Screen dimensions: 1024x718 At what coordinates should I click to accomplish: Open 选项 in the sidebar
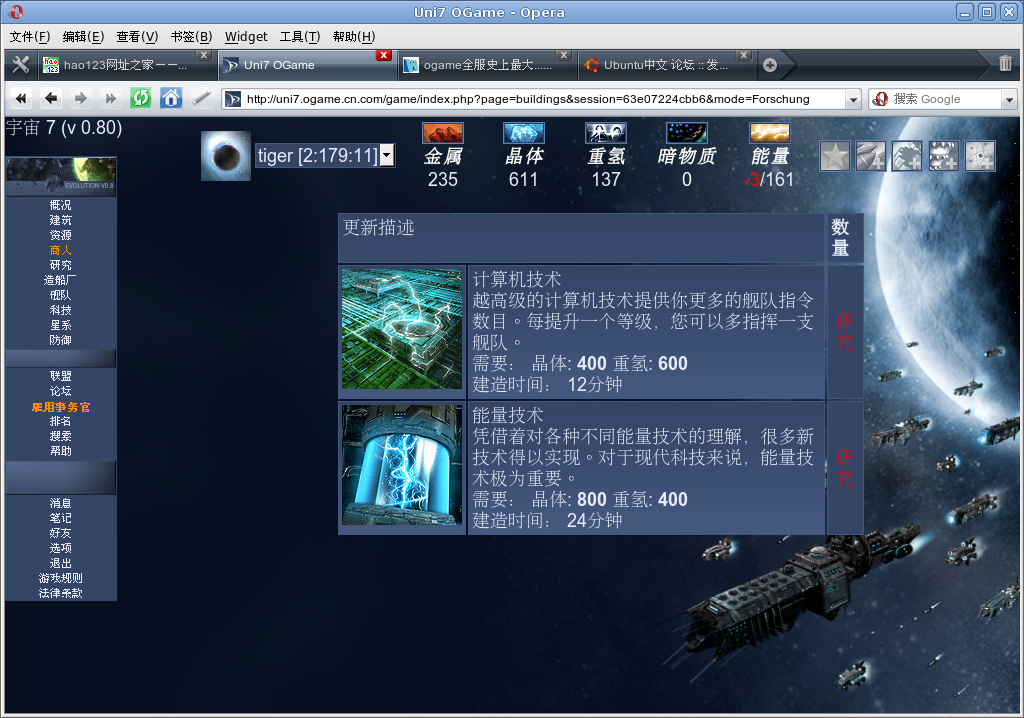[x=61, y=548]
